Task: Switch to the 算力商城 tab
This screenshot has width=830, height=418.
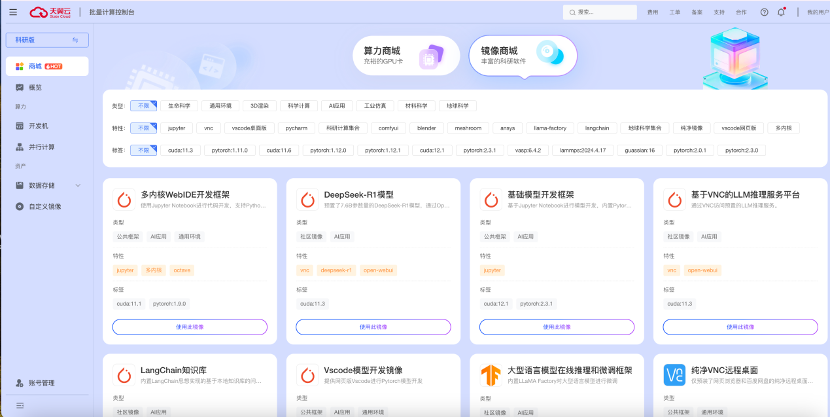Action: tap(406, 56)
